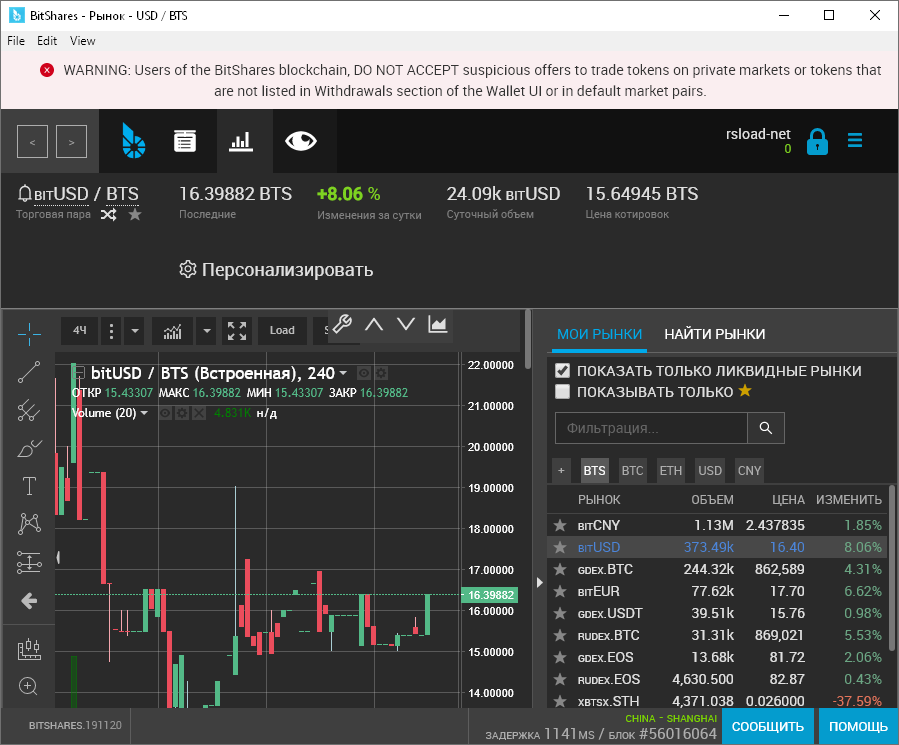The image size is (899, 745).
Task: Select the Text annotation tool
Action: (28, 486)
